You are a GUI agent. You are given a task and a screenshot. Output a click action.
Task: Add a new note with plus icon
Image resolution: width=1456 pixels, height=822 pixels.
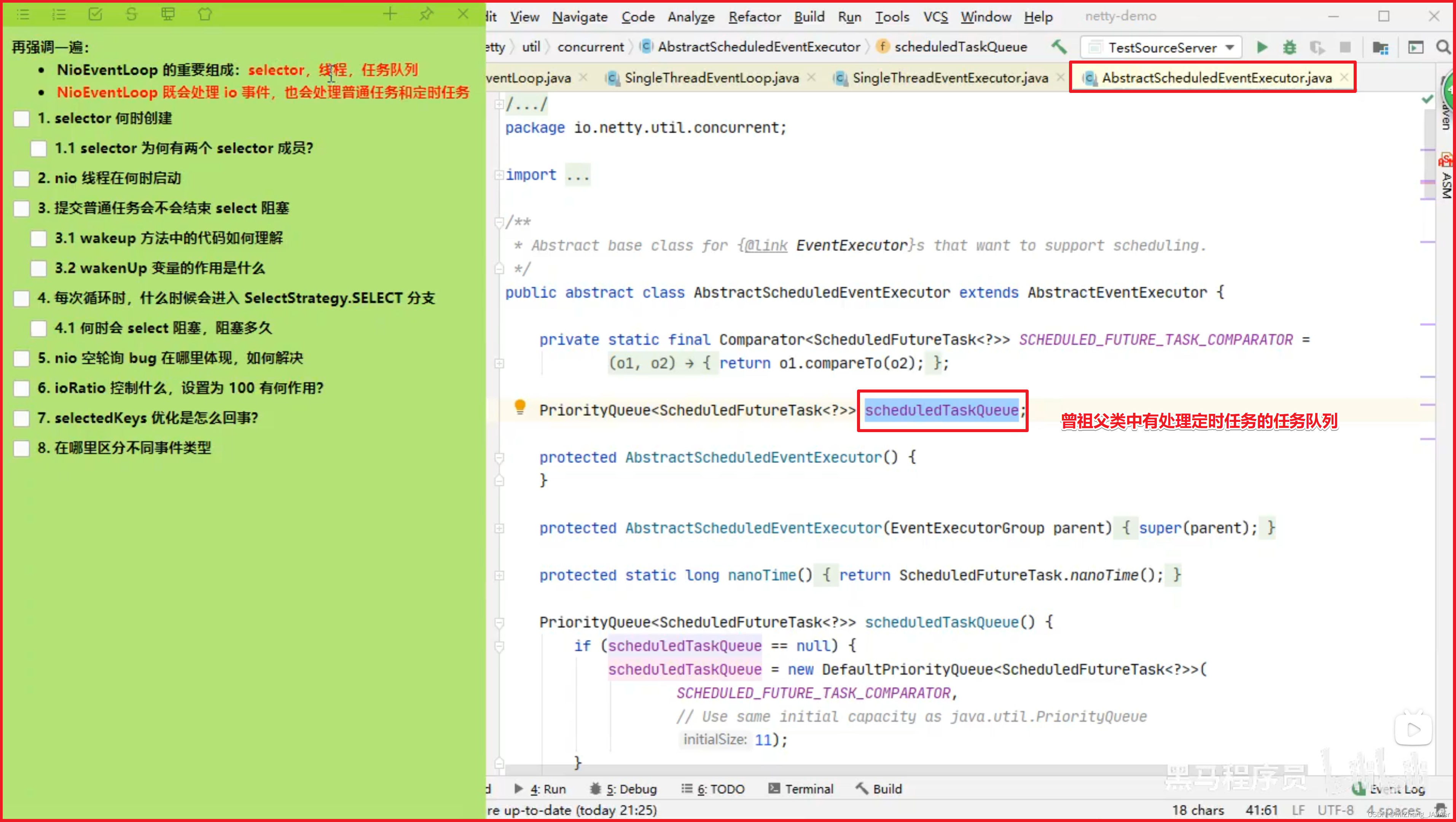389,14
